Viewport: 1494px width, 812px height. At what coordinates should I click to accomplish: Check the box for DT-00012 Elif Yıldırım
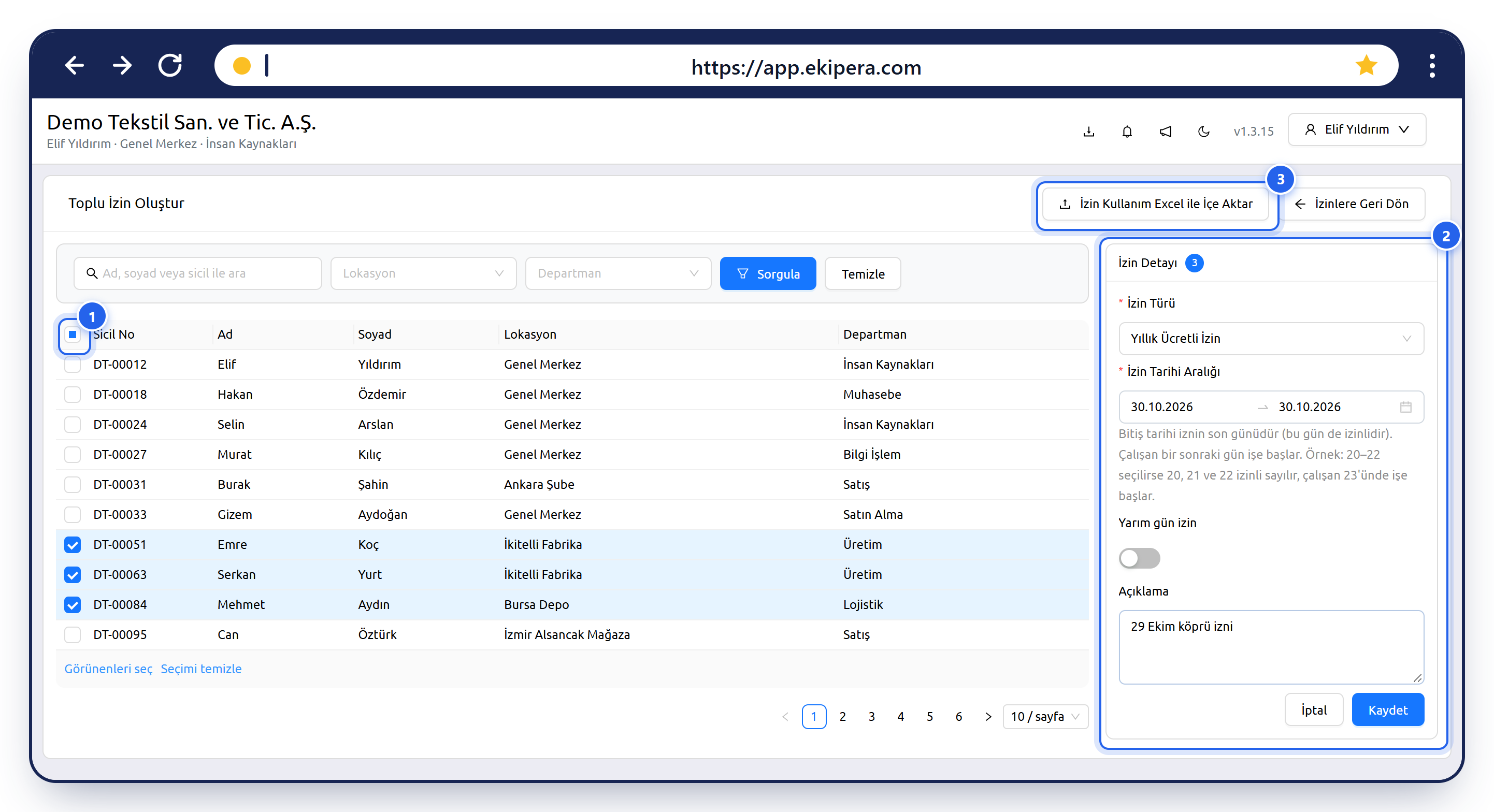tap(73, 365)
